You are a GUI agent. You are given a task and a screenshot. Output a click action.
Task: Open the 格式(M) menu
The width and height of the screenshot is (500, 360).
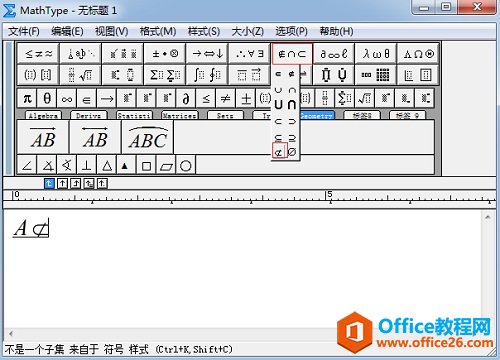[158, 31]
